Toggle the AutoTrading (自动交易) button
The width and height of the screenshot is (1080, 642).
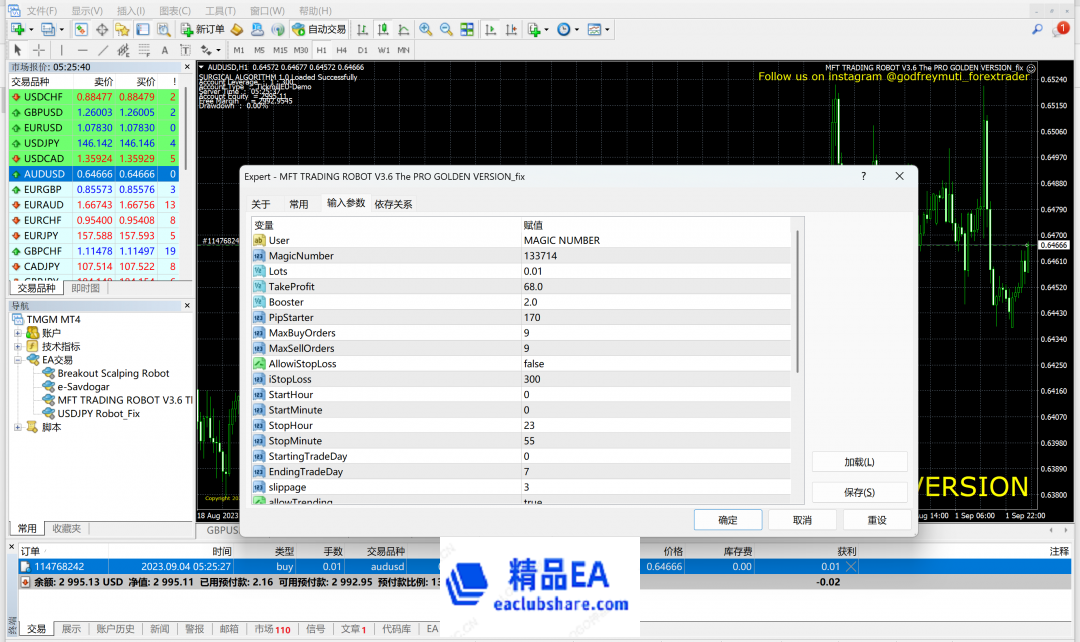[x=319, y=30]
